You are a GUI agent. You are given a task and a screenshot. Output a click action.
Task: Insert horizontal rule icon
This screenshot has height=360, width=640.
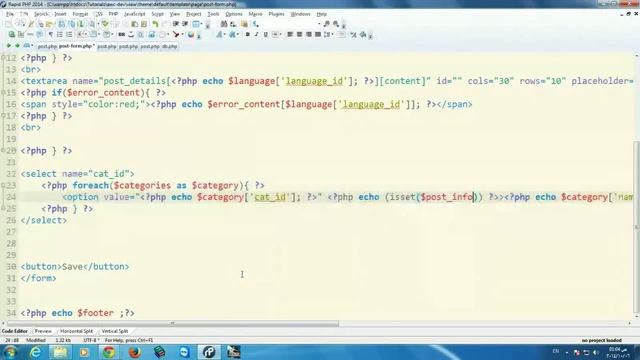[30, 34]
